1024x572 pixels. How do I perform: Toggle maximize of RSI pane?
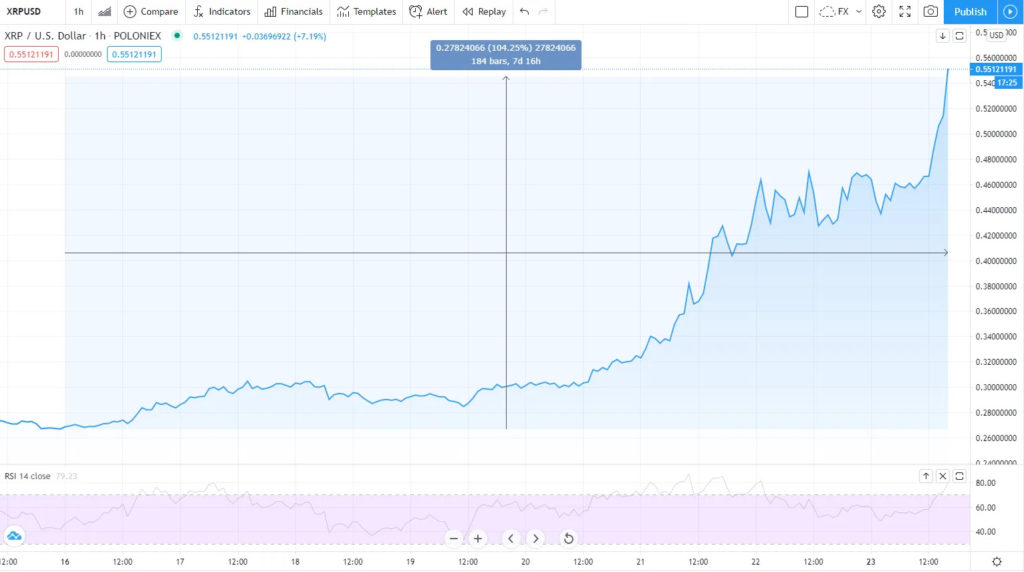(x=959, y=476)
